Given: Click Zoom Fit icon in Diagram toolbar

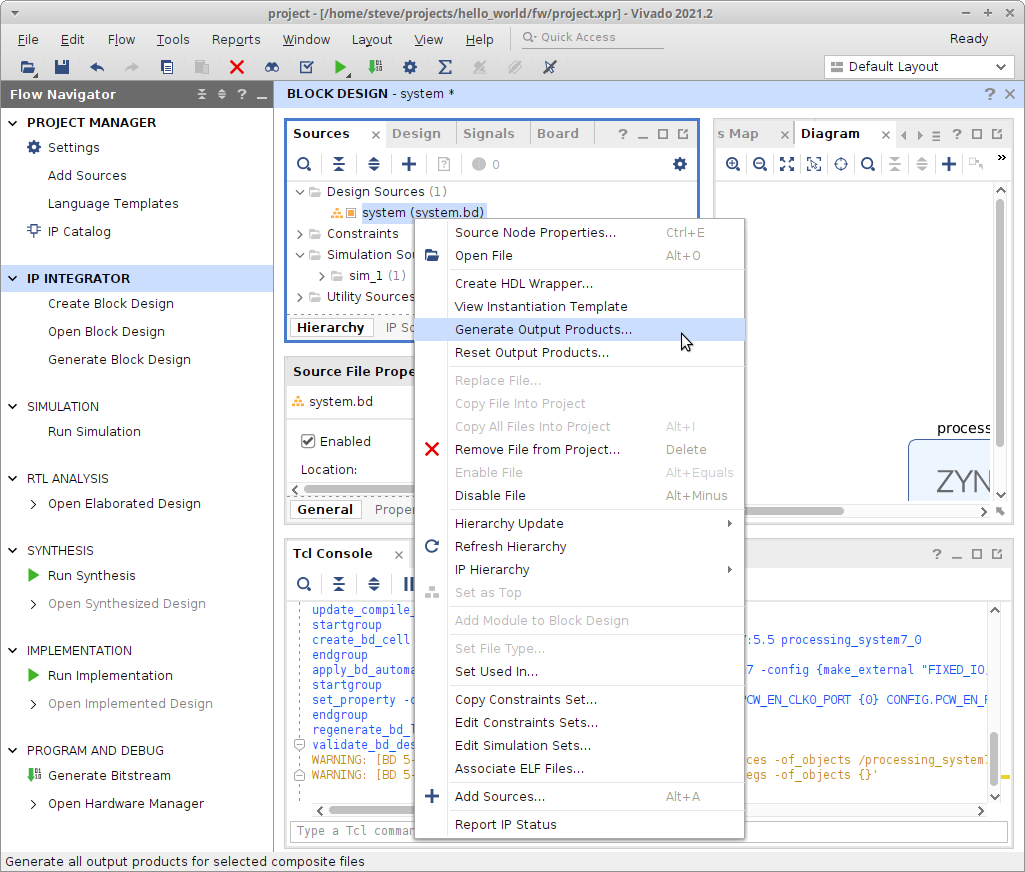Looking at the screenshot, I should [x=787, y=164].
